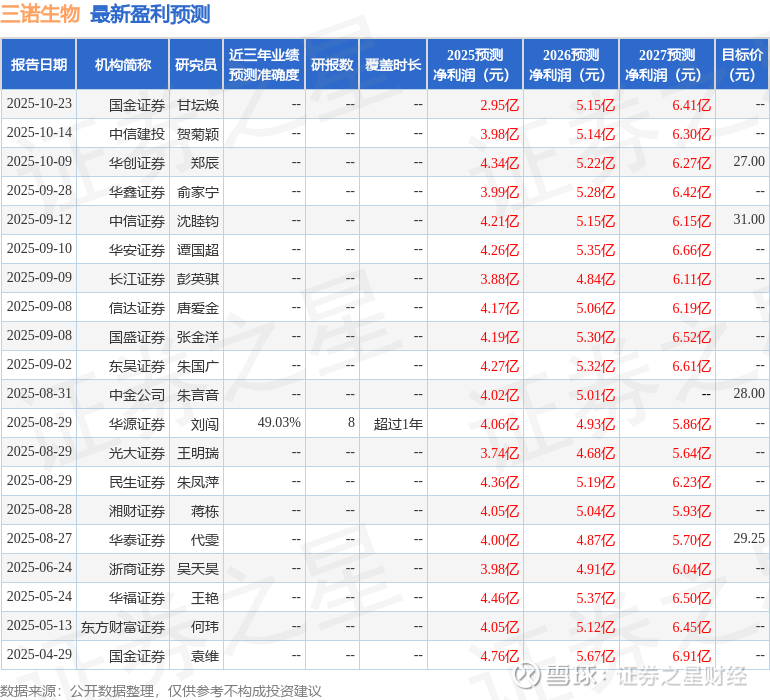Click the 三诺生物 title text

[x=40, y=14]
